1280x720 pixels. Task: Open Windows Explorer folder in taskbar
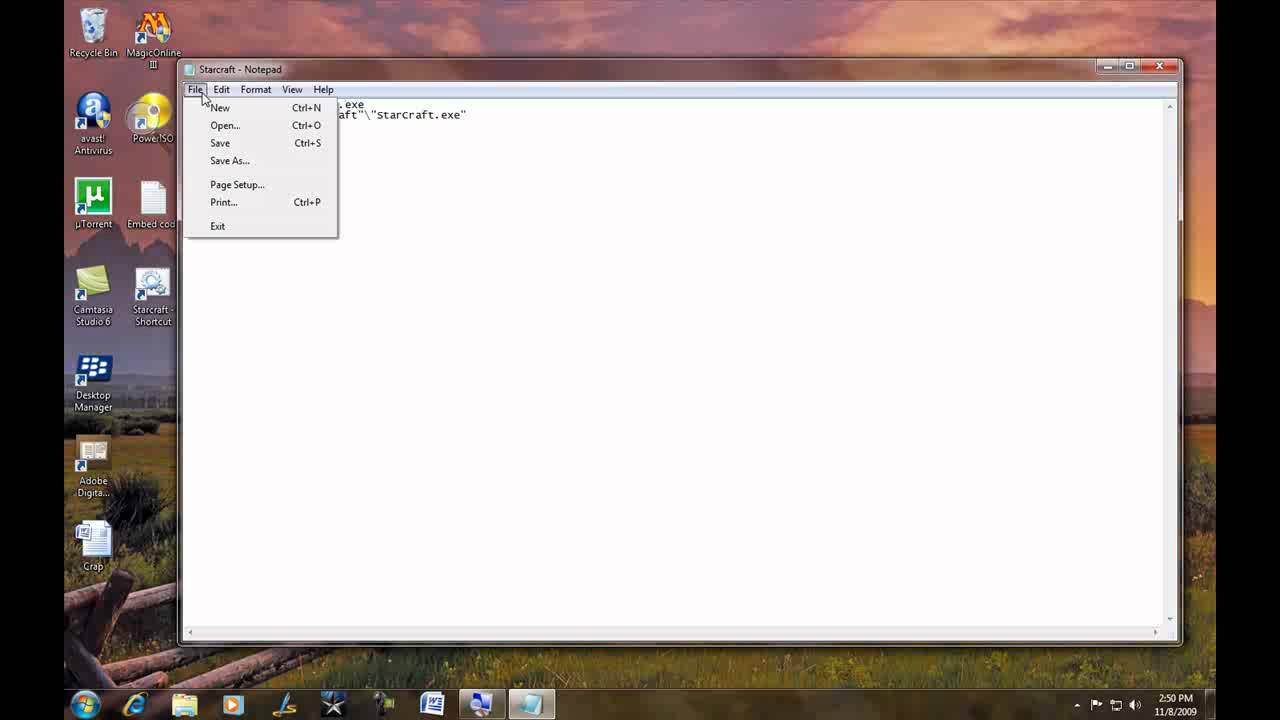(185, 704)
